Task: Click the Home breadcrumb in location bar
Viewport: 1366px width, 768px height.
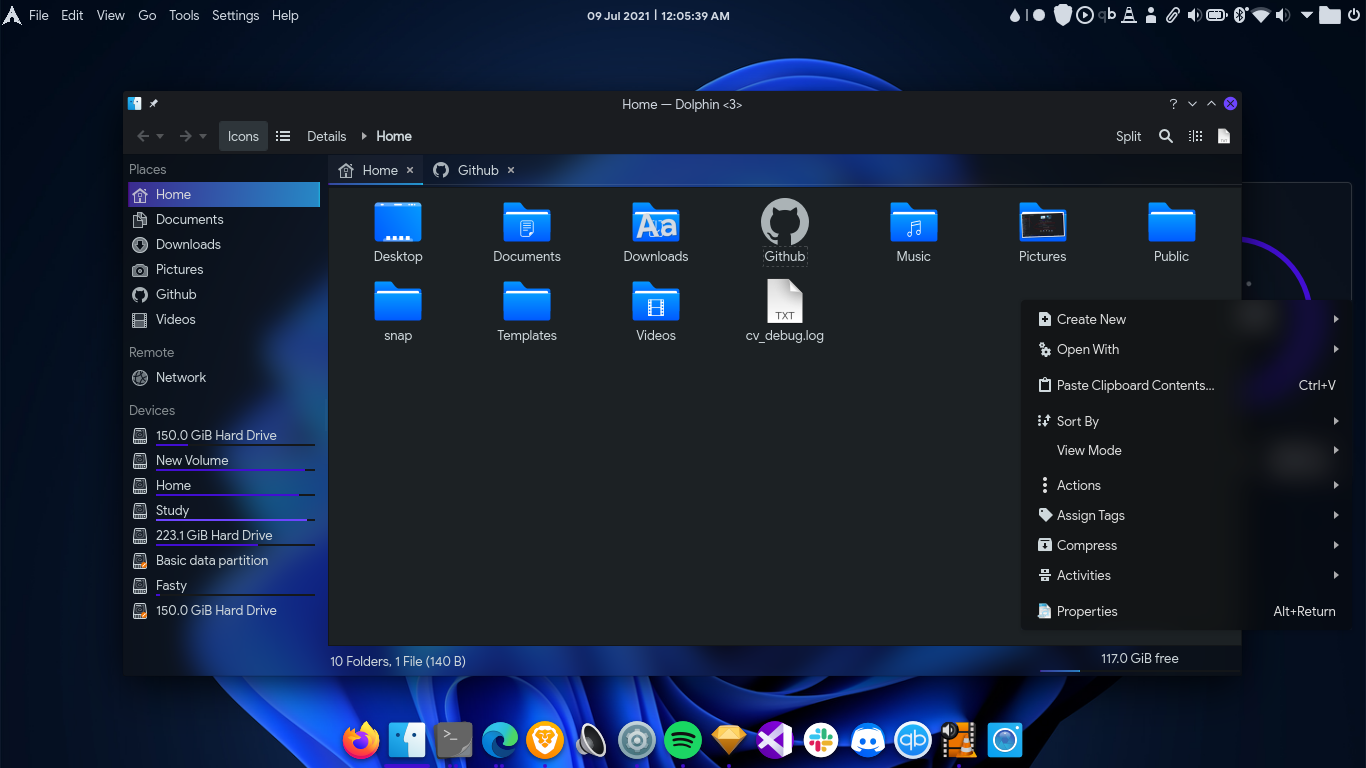Action: [x=394, y=136]
